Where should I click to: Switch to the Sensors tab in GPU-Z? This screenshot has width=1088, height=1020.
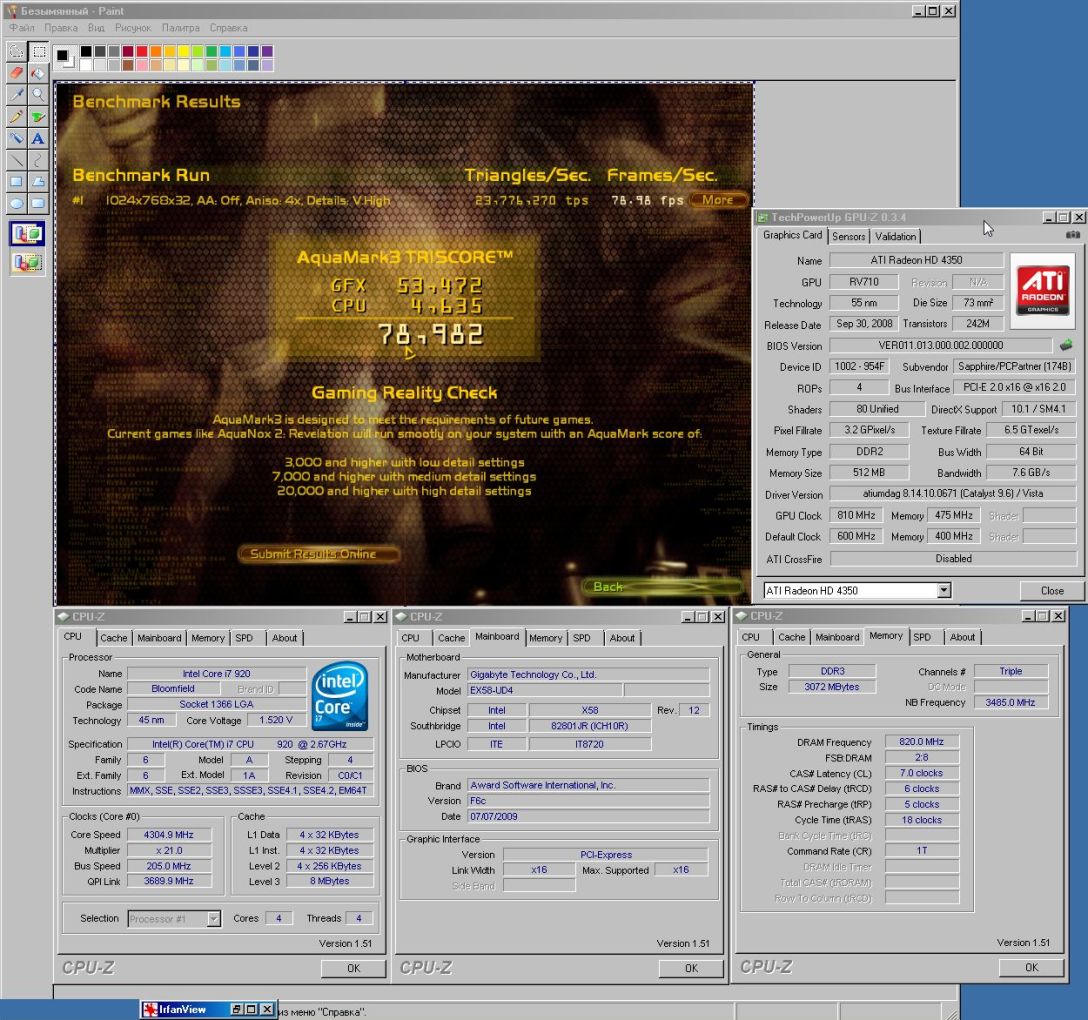click(848, 237)
